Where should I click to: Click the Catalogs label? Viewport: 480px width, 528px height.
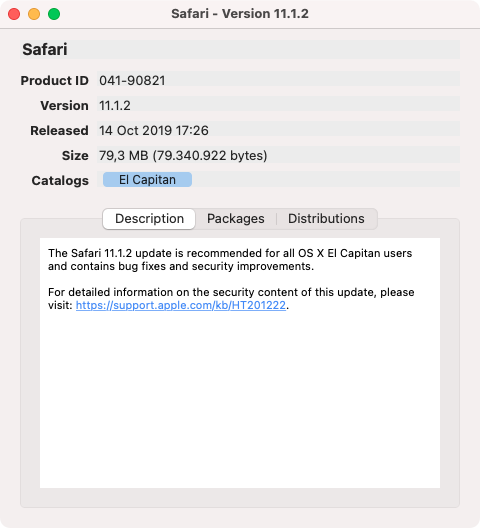pos(60,180)
